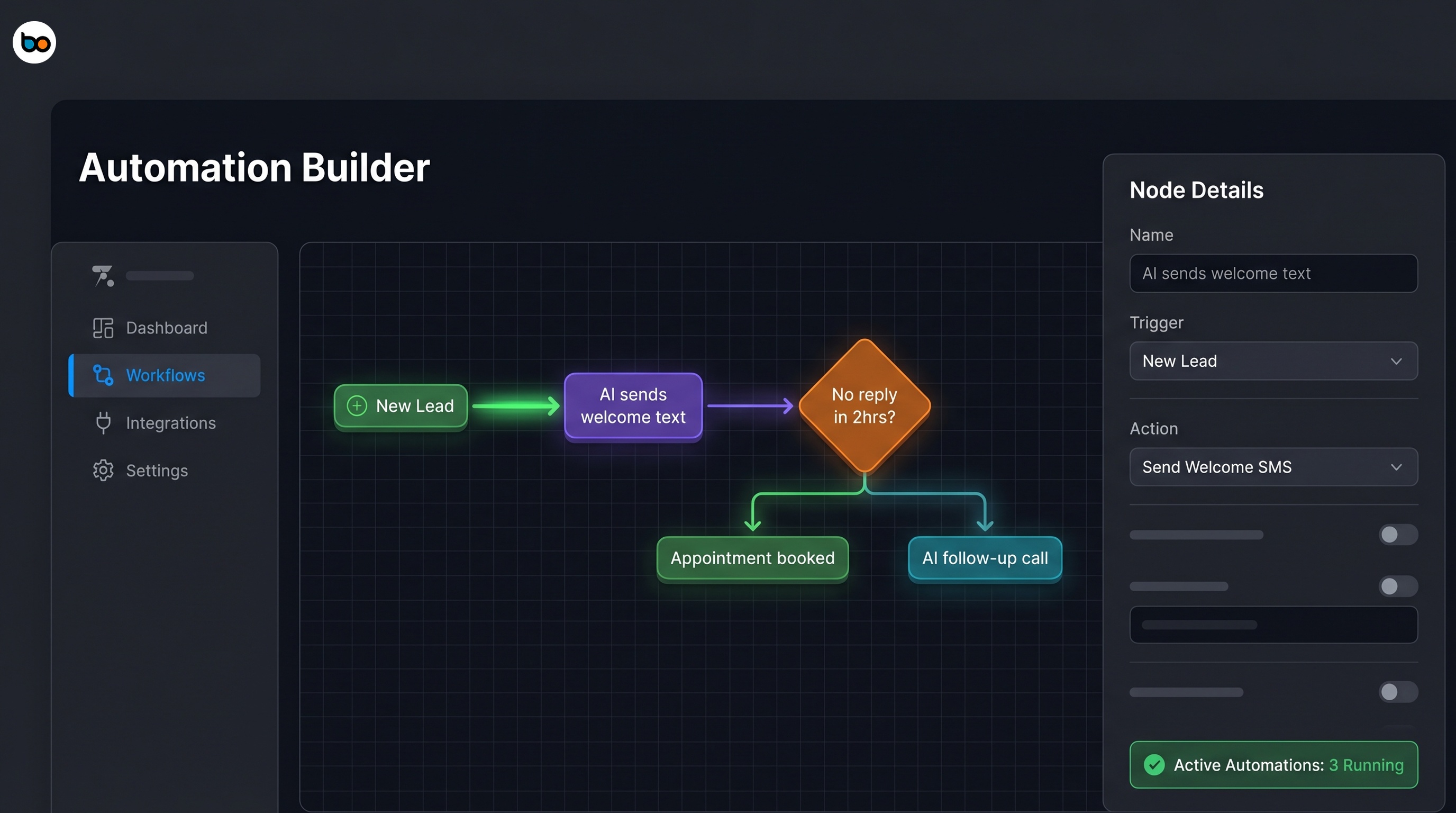This screenshot has height=813, width=1456.
Task: Click the green checkmark in Active Automations banner
Action: [1155, 764]
